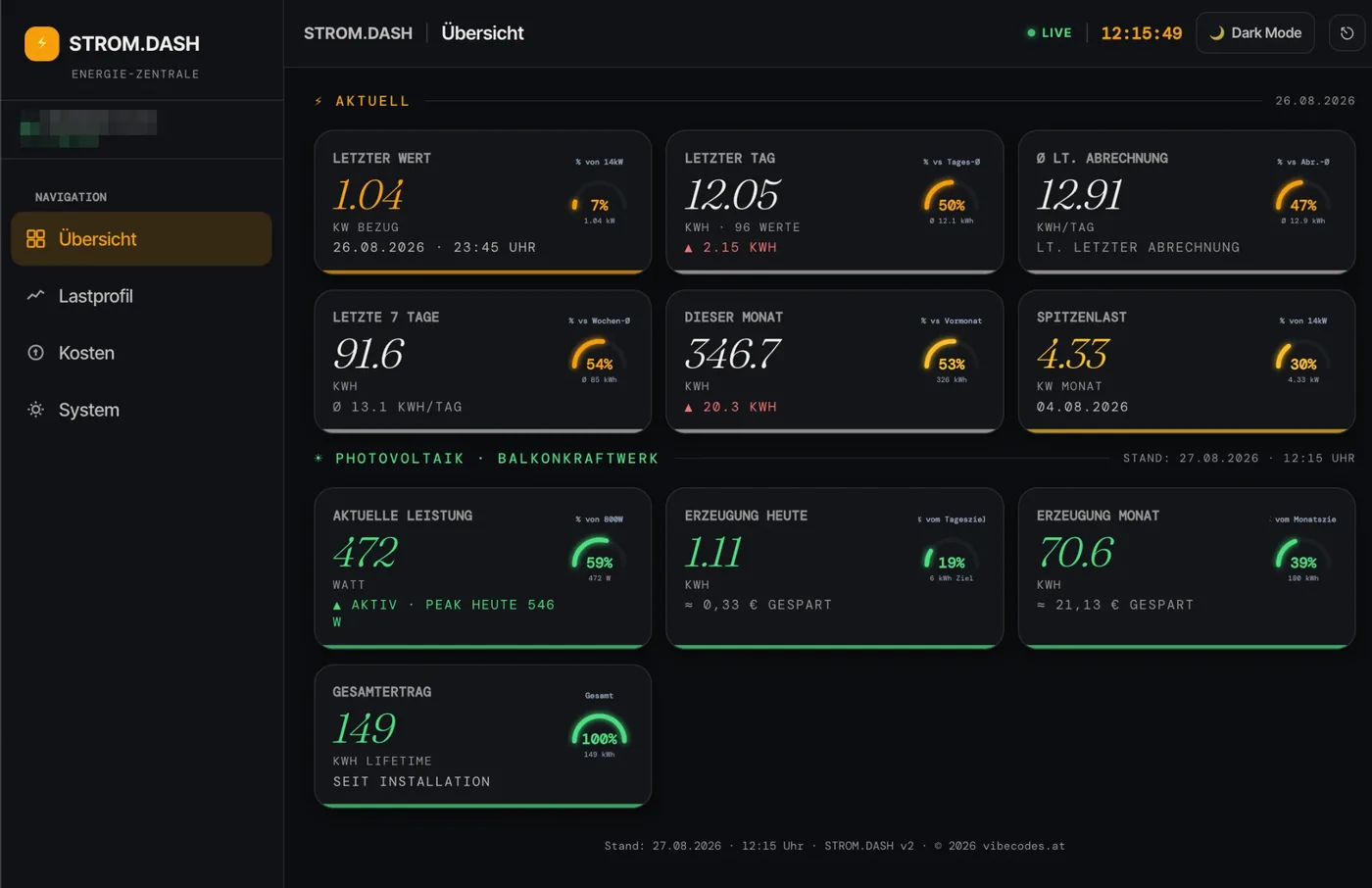Open the System navigation item

tap(141, 410)
